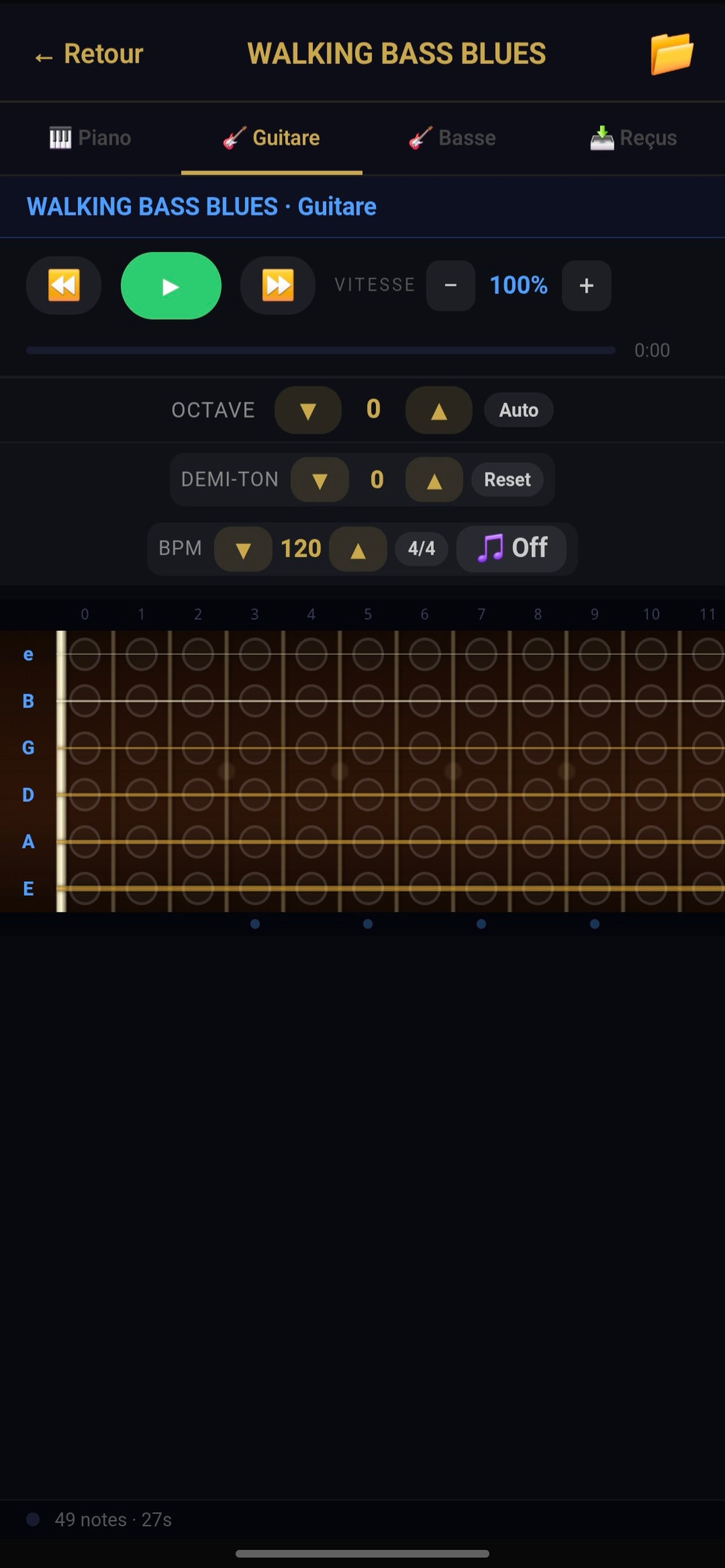Image resolution: width=725 pixels, height=1568 pixels.
Task: Increase the BPM with the up arrow
Action: (x=358, y=549)
